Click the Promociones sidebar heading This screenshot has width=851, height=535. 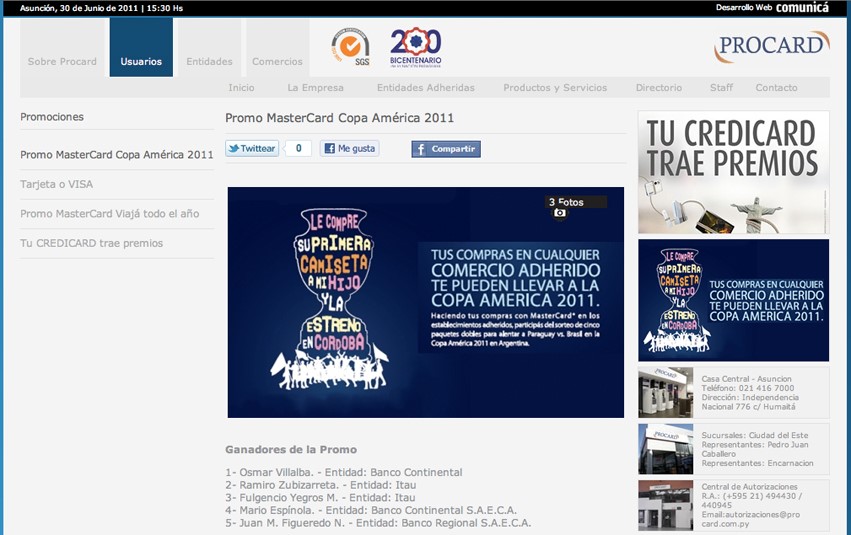click(x=52, y=117)
